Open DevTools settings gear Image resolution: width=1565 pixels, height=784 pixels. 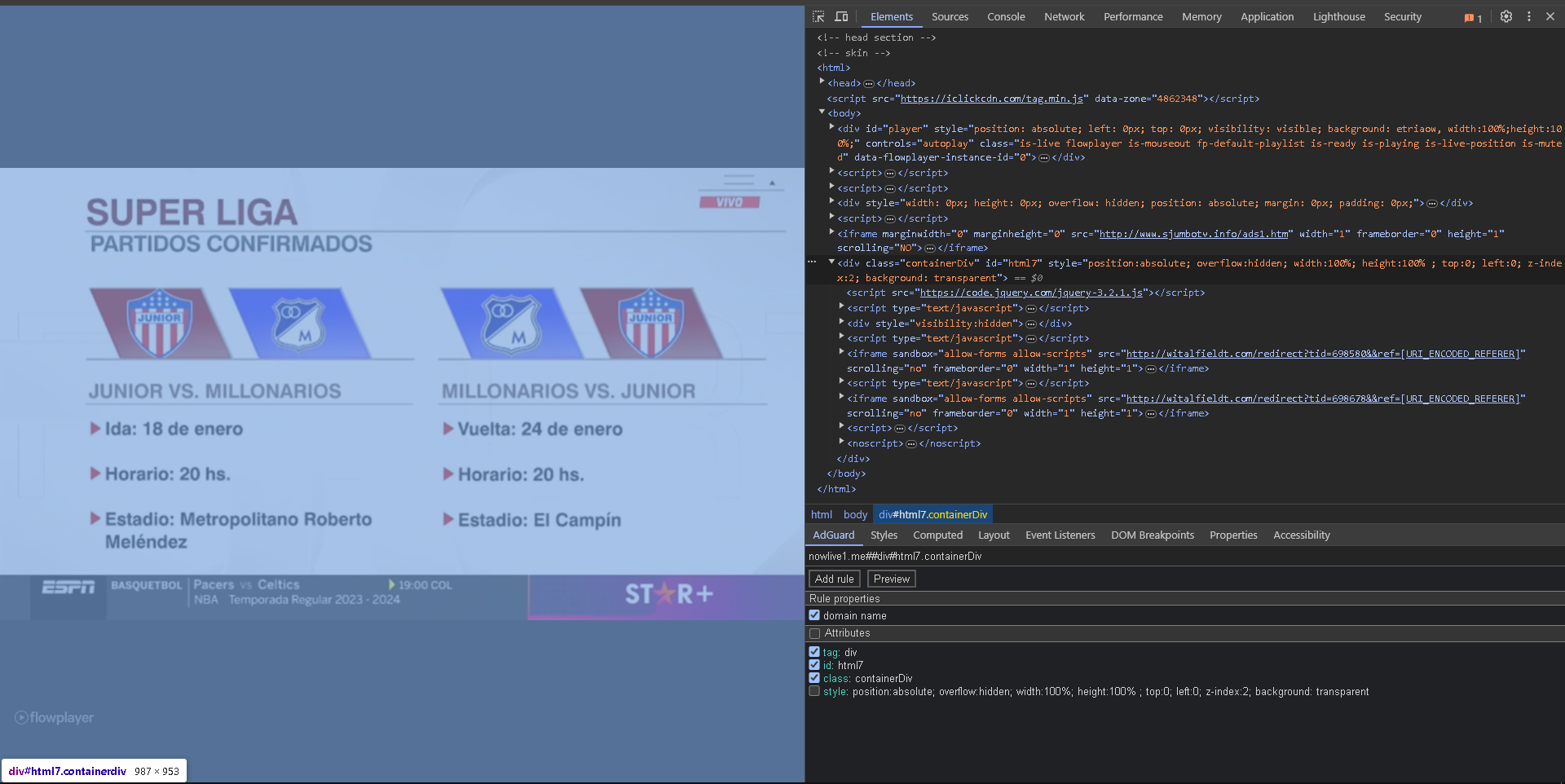(x=1506, y=16)
